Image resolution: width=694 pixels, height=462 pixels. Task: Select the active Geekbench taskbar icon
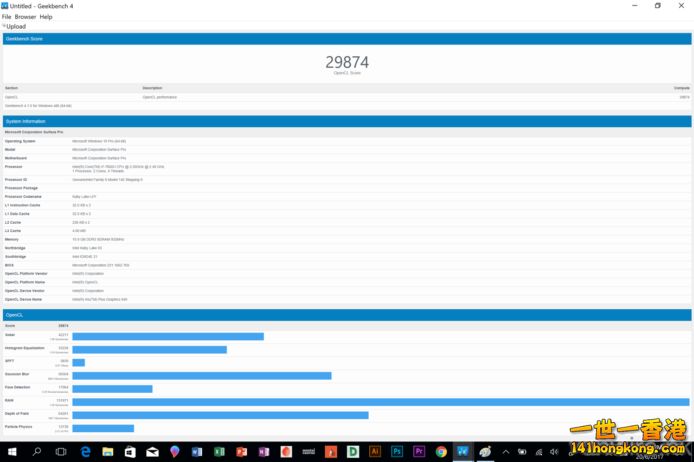[x=463, y=451]
